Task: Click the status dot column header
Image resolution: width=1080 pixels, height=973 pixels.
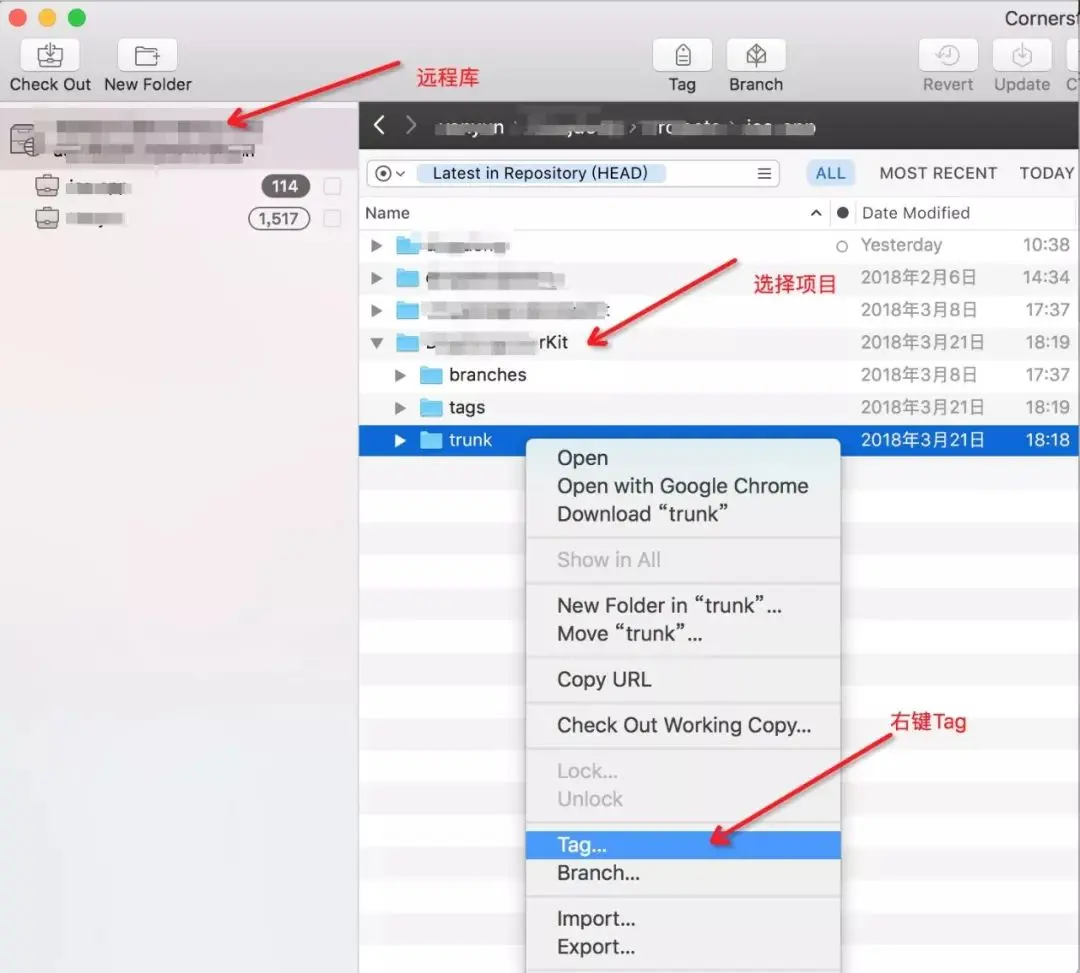Action: (842, 213)
